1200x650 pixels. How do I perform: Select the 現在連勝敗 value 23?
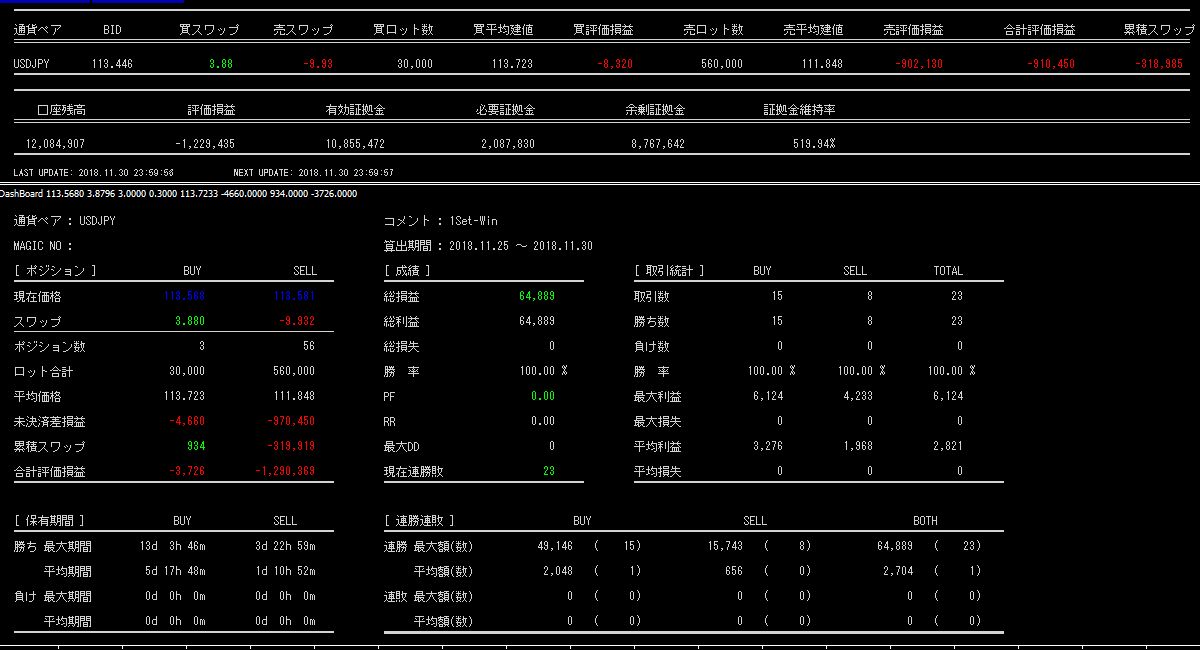coord(548,471)
